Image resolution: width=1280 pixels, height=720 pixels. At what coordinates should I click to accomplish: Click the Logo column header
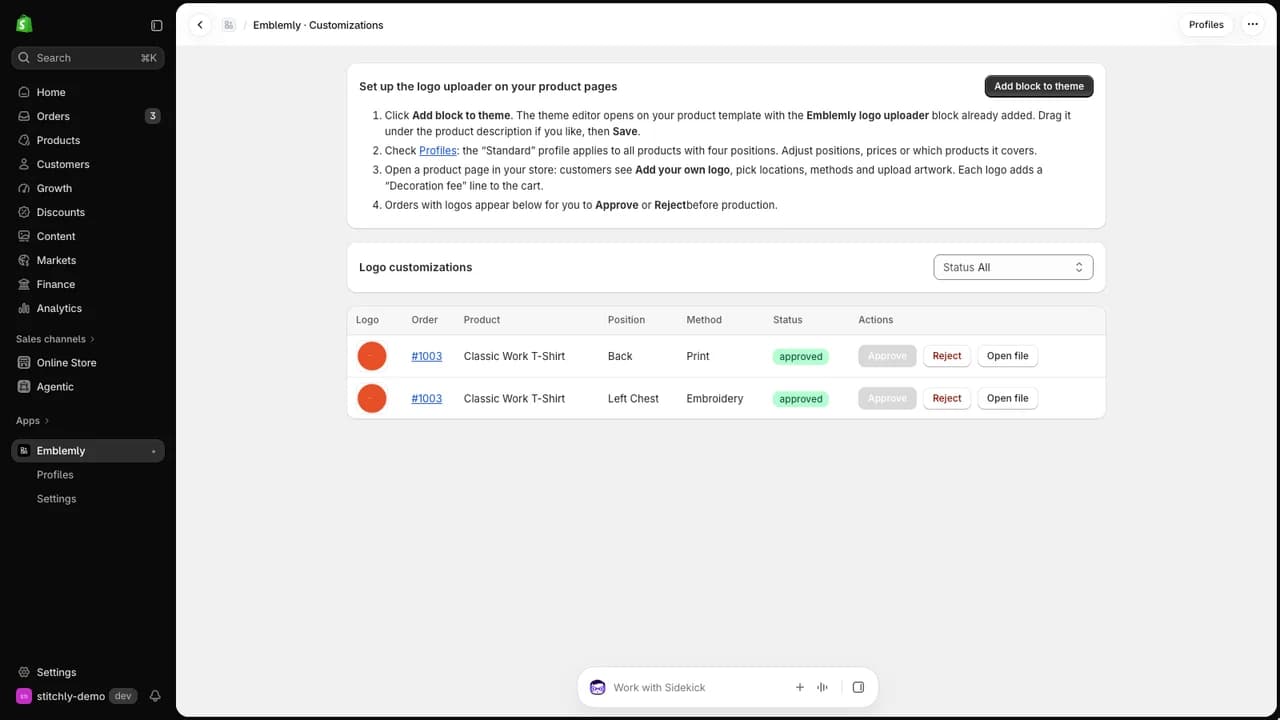(367, 320)
